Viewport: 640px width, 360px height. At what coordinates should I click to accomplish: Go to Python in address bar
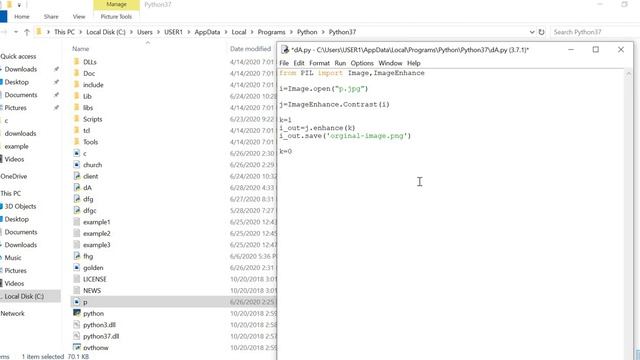coord(307,32)
